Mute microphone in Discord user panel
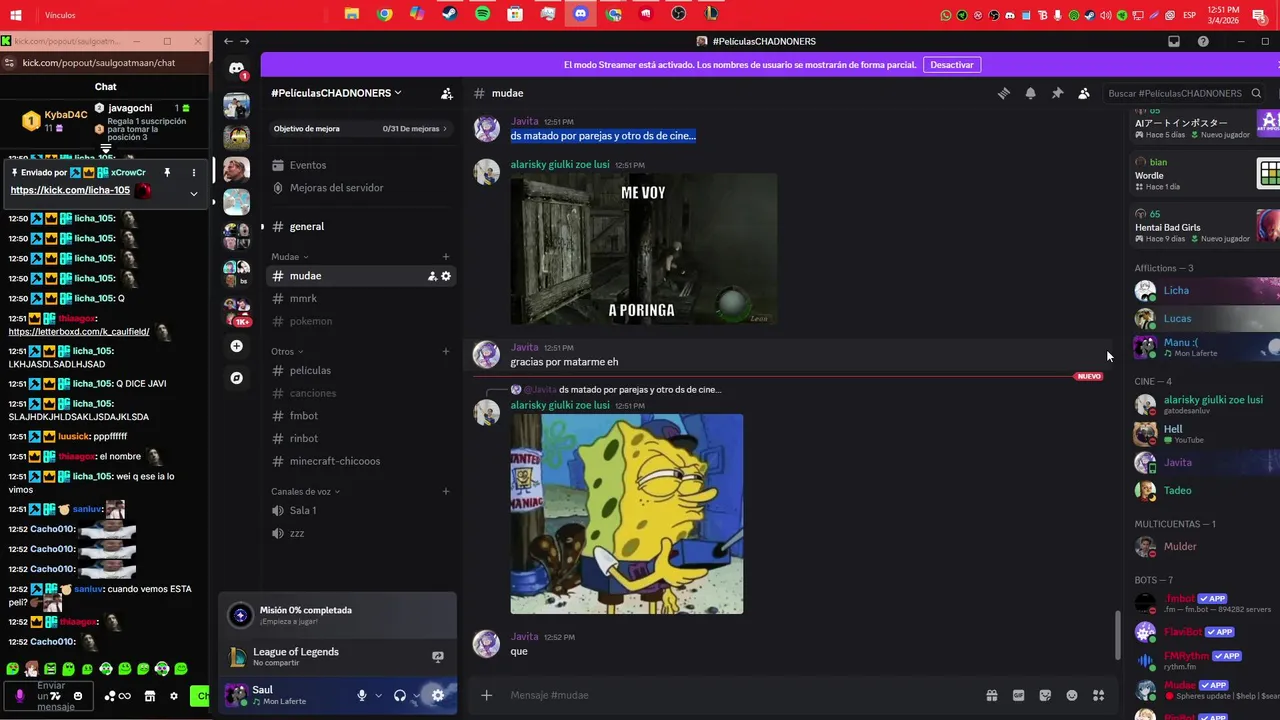This screenshot has height=720, width=1280. tap(362, 695)
